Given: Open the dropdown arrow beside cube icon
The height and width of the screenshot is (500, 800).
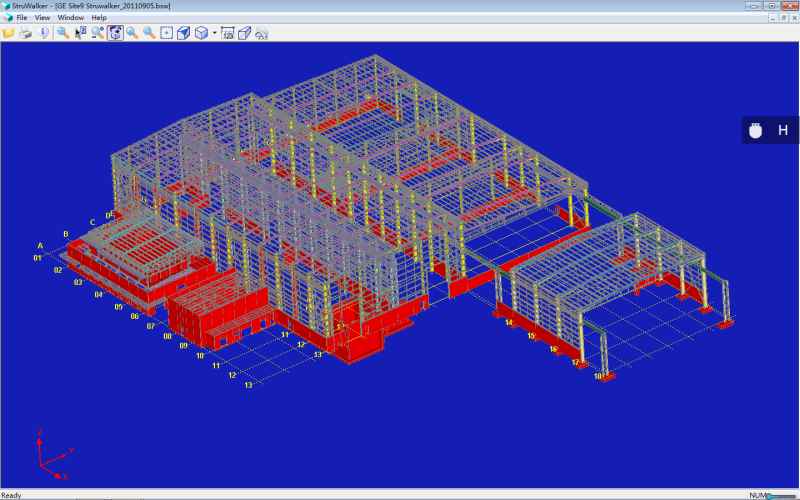Looking at the screenshot, I should (213, 33).
